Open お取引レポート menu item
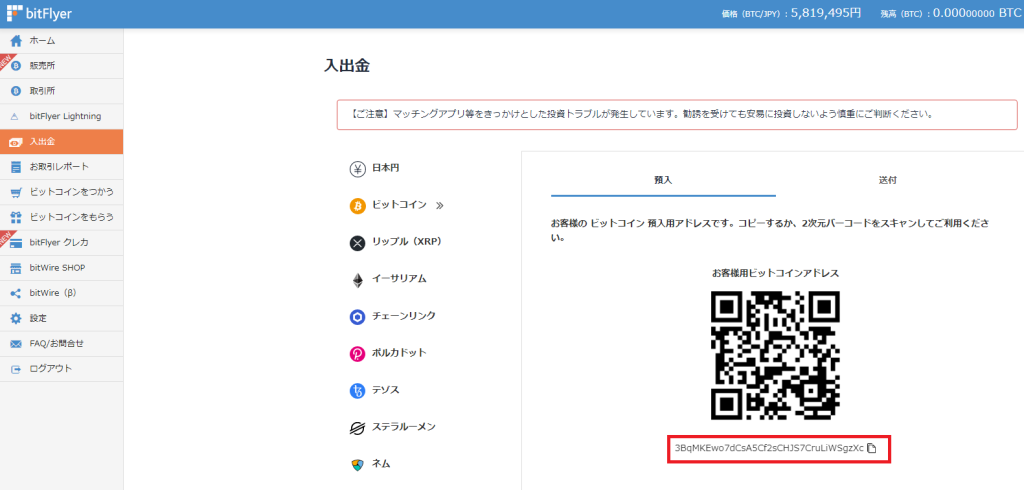Image resolution: width=1024 pixels, height=490 pixels. coord(61,167)
